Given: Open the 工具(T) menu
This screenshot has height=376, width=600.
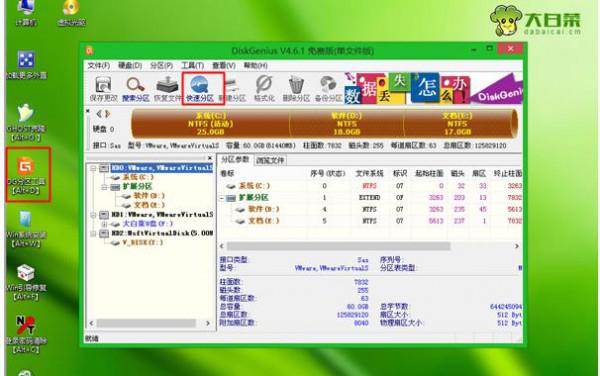Looking at the screenshot, I should (x=192, y=65).
